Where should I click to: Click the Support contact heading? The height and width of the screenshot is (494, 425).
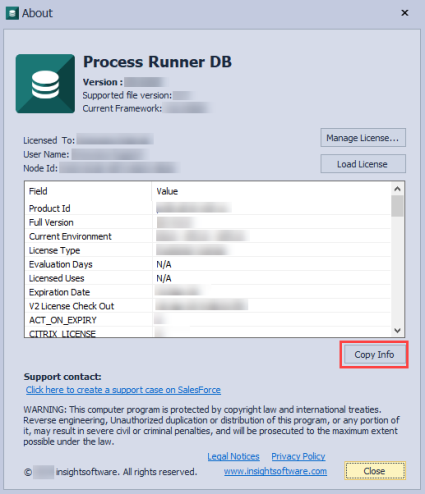[63, 377]
